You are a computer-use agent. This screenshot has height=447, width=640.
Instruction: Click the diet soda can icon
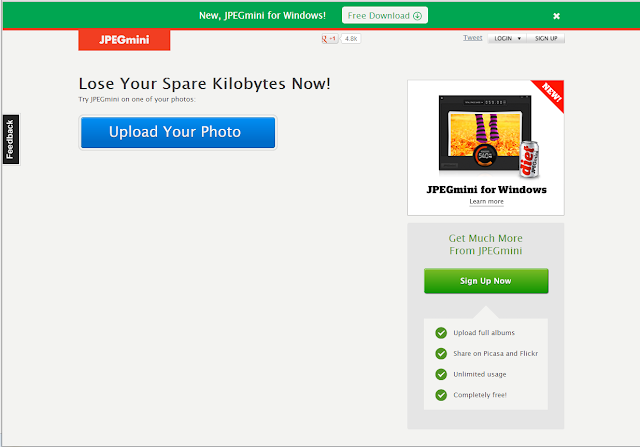pos(529,160)
